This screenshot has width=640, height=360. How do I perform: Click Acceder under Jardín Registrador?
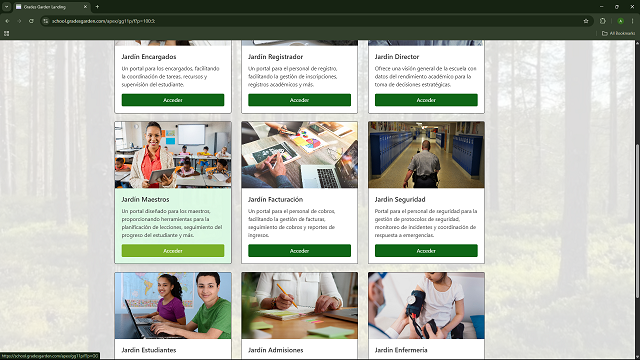coord(299,100)
